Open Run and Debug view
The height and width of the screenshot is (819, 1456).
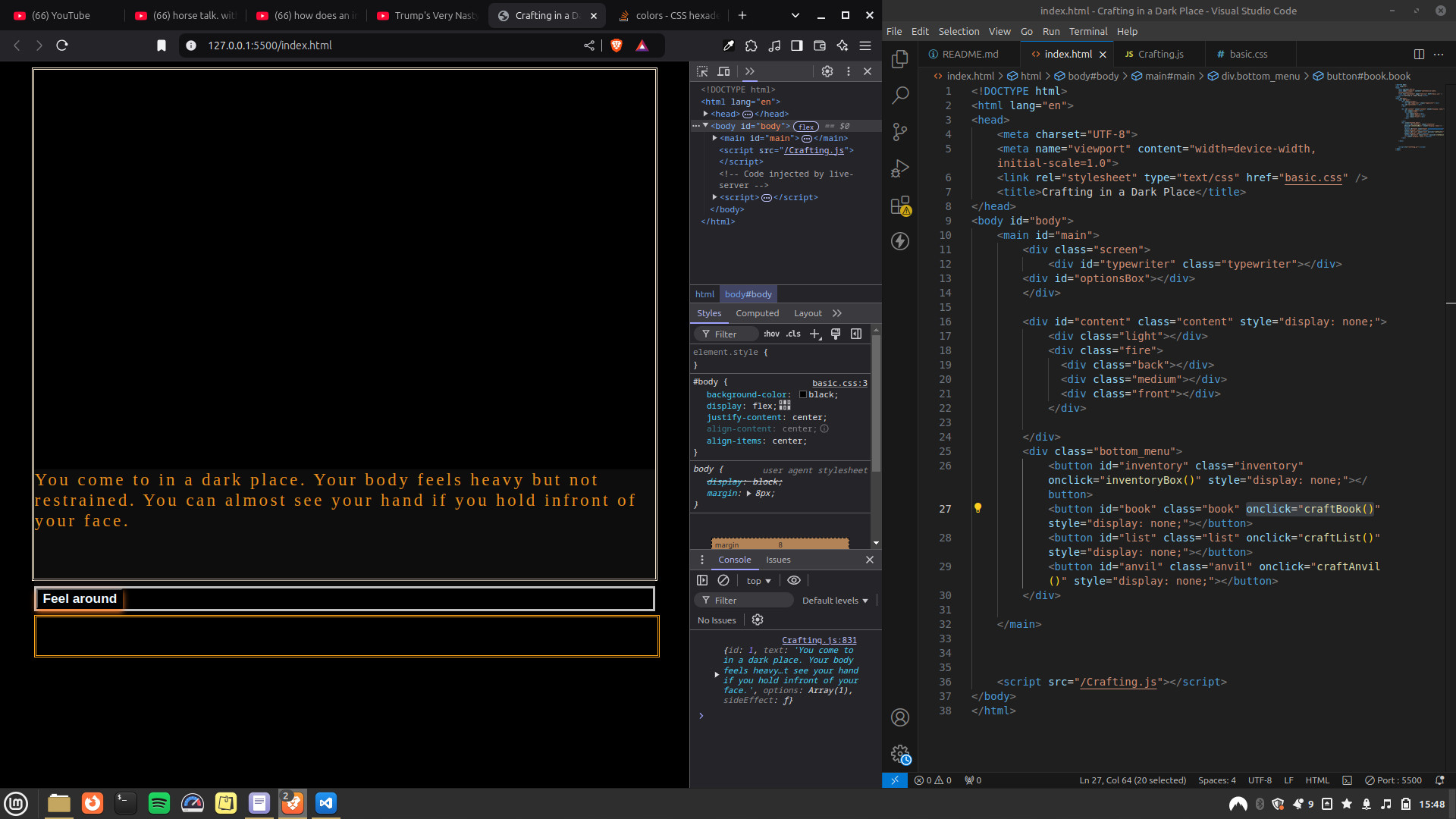click(x=900, y=168)
